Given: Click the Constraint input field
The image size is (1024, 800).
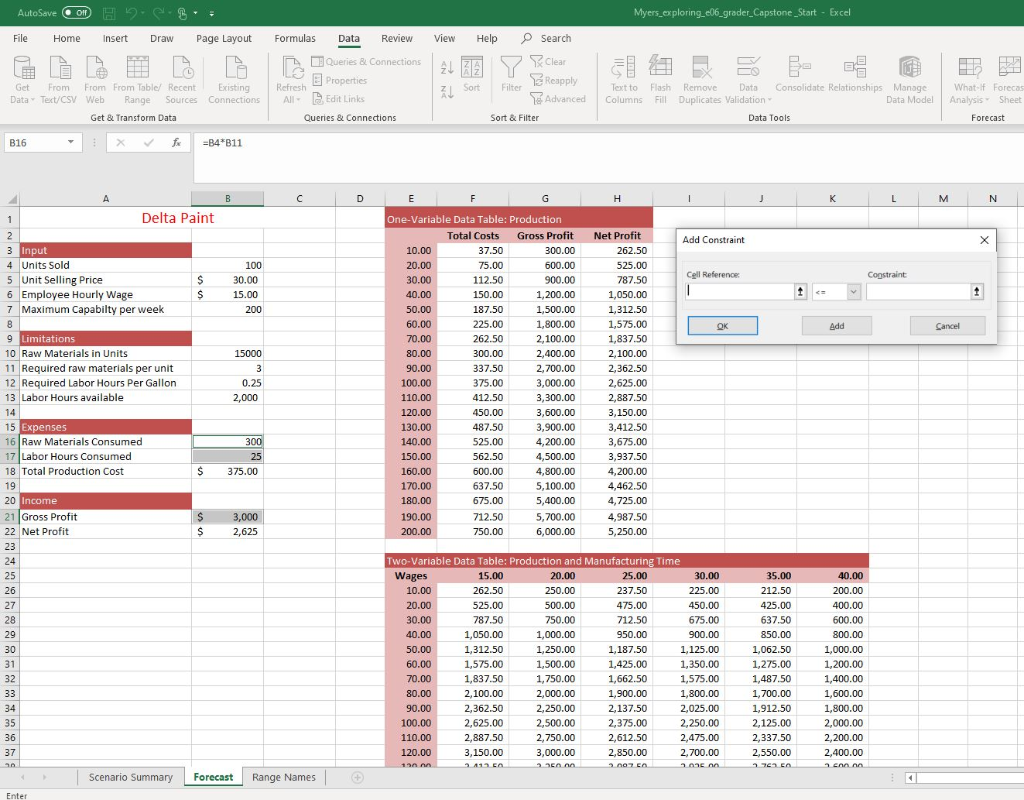Looking at the screenshot, I should coord(918,291).
